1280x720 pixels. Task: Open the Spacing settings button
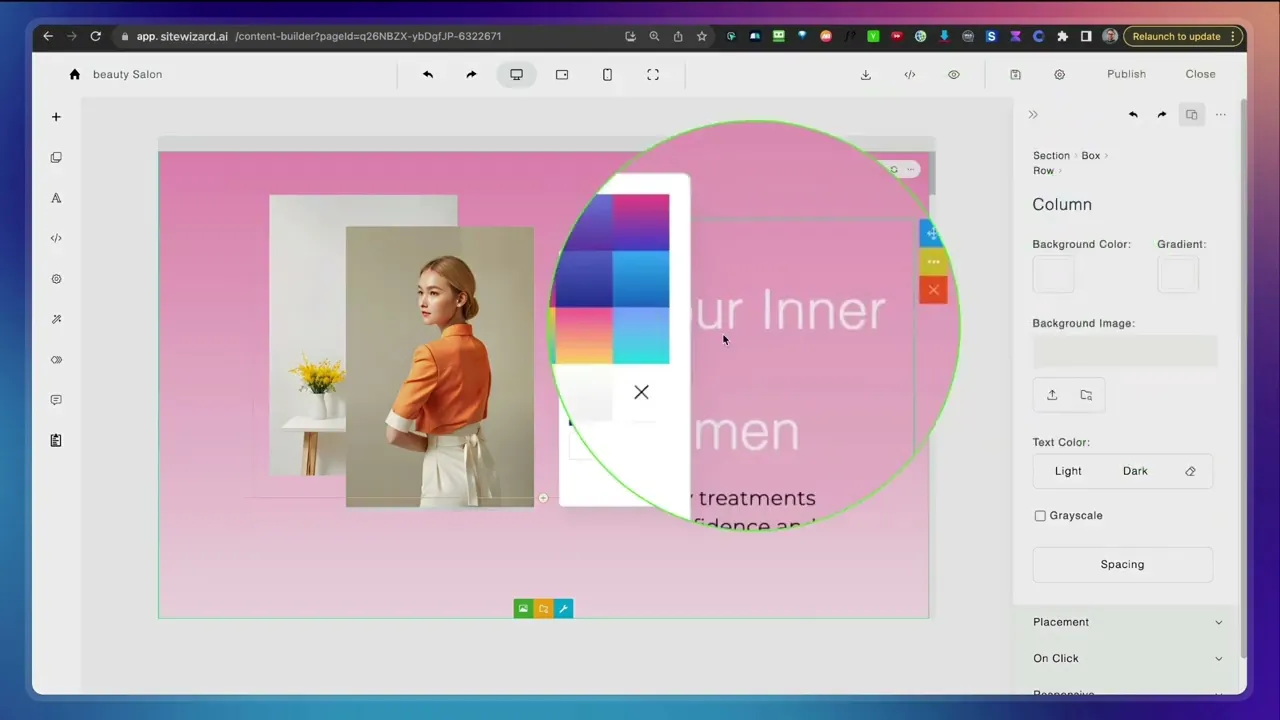point(1122,565)
